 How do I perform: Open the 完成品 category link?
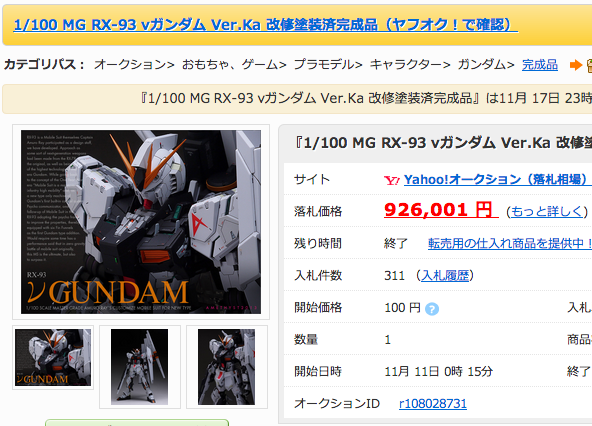540,65
